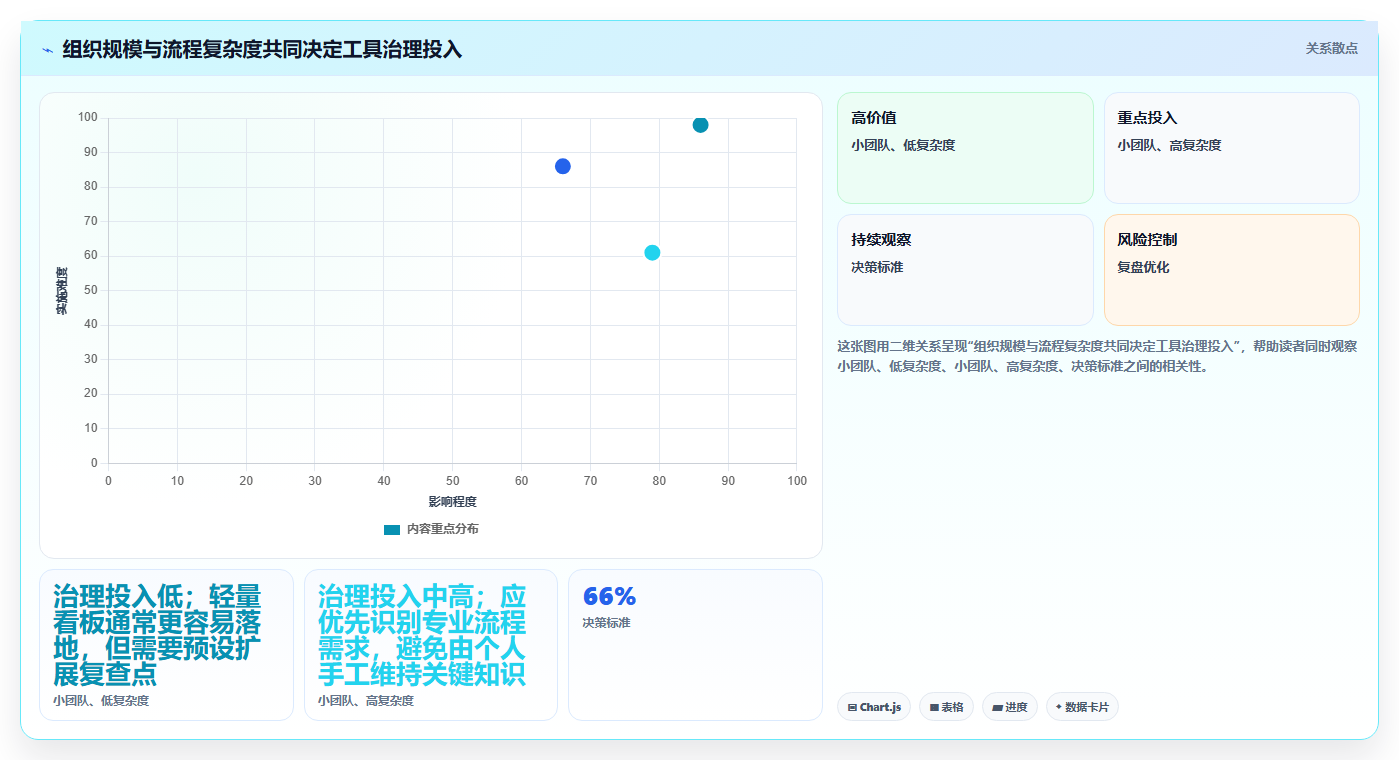Open the 重点投入 quadrant card
The image size is (1399, 760).
(x=1231, y=148)
